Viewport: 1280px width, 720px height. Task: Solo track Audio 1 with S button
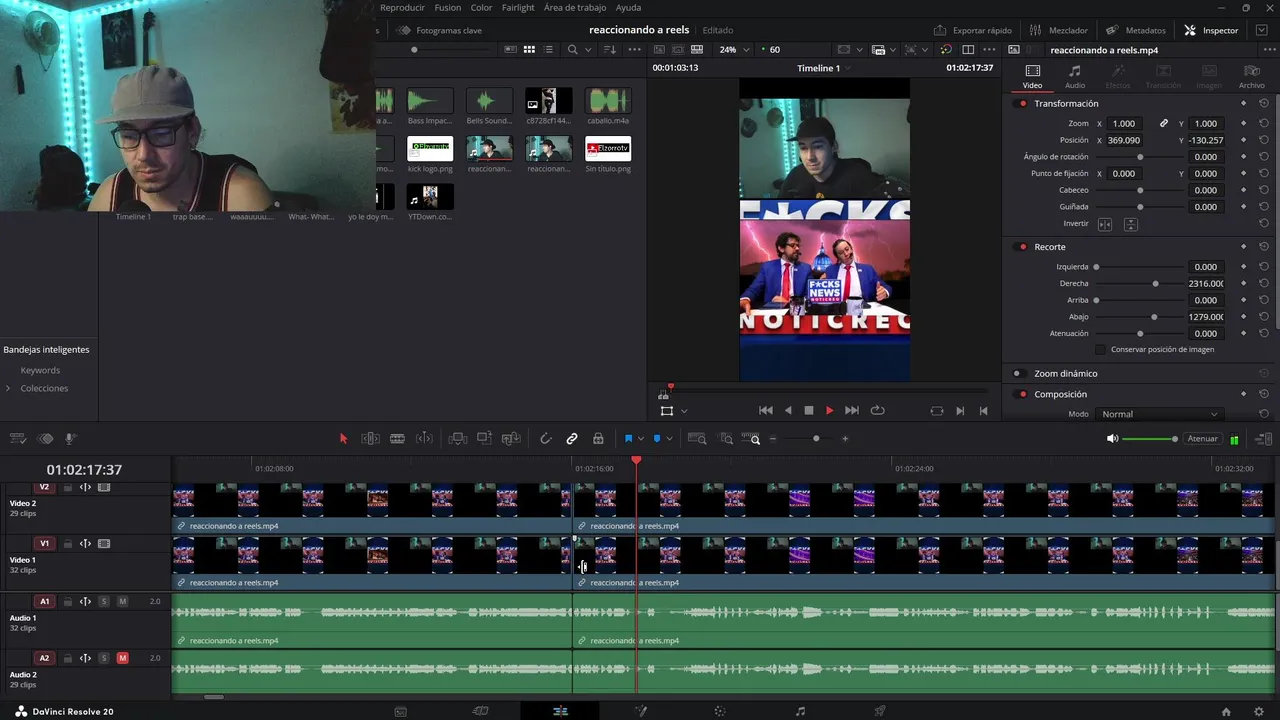coord(103,601)
